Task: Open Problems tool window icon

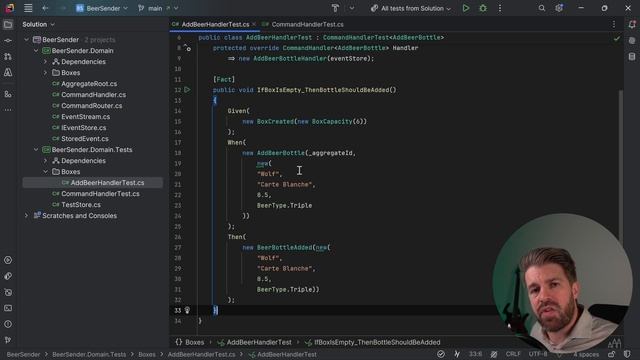Action: (8, 324)
